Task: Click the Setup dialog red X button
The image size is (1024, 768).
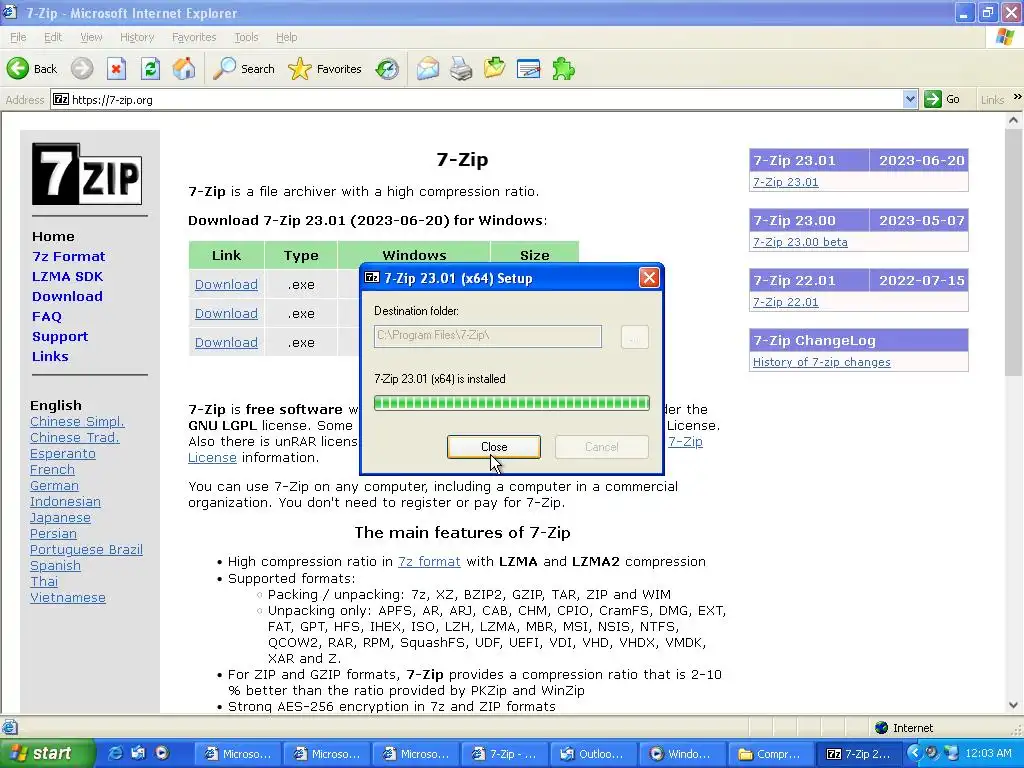Action: coord(649,278)
